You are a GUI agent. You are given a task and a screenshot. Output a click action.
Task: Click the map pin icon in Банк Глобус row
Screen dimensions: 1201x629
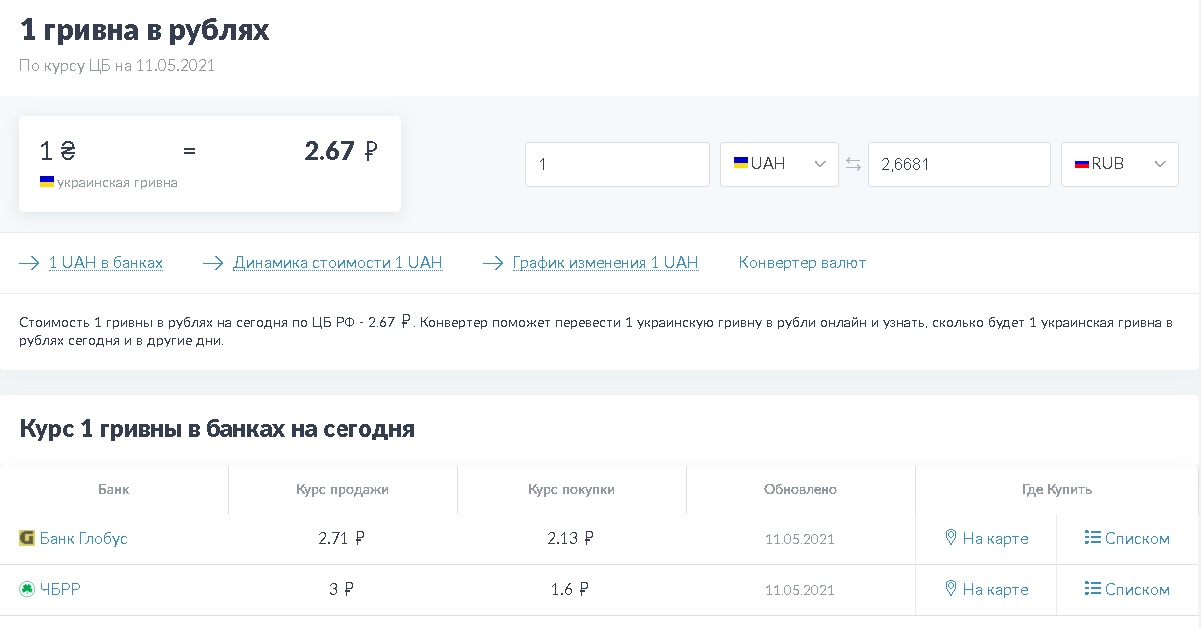(951, 538)
